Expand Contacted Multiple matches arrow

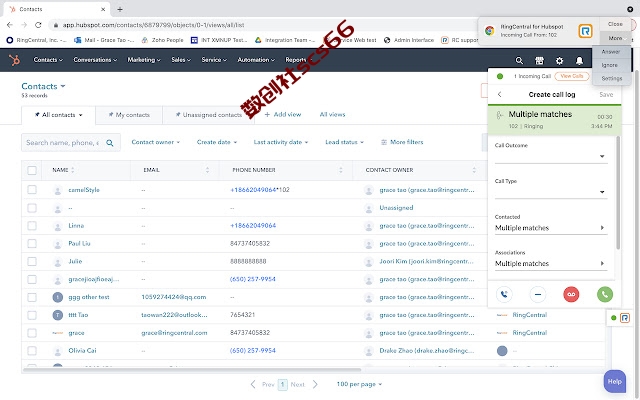coord(602,228)
